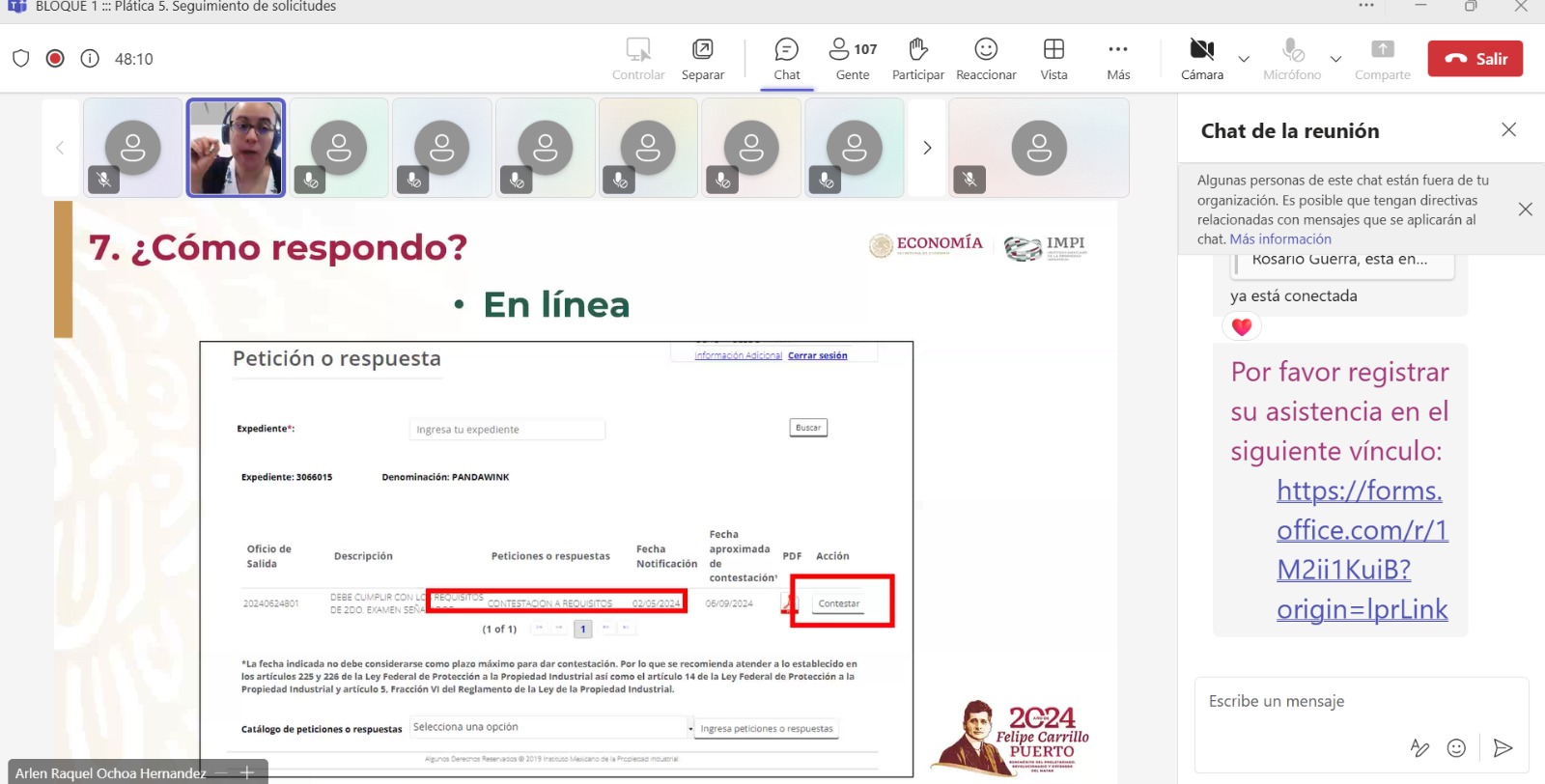This screenshot has width=1545, height=784.
Task: Open the Vista layout options
Action: click(x=1053, y=58)
